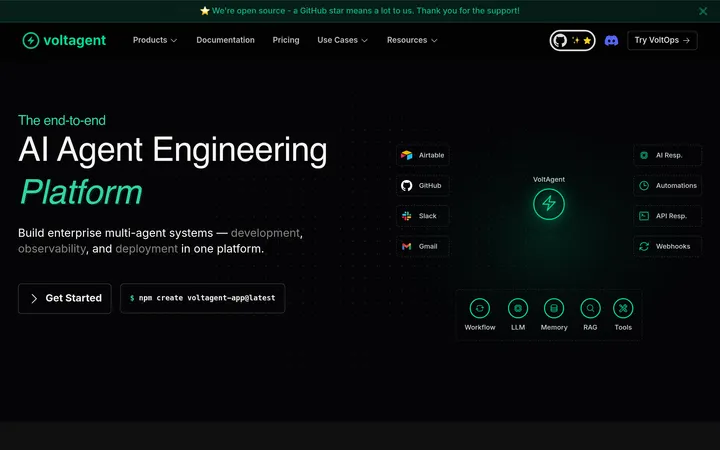Select the Tools wrench icon
This screenshot has height=450, width=720.
pyautogui.click(x=623, y=308)
